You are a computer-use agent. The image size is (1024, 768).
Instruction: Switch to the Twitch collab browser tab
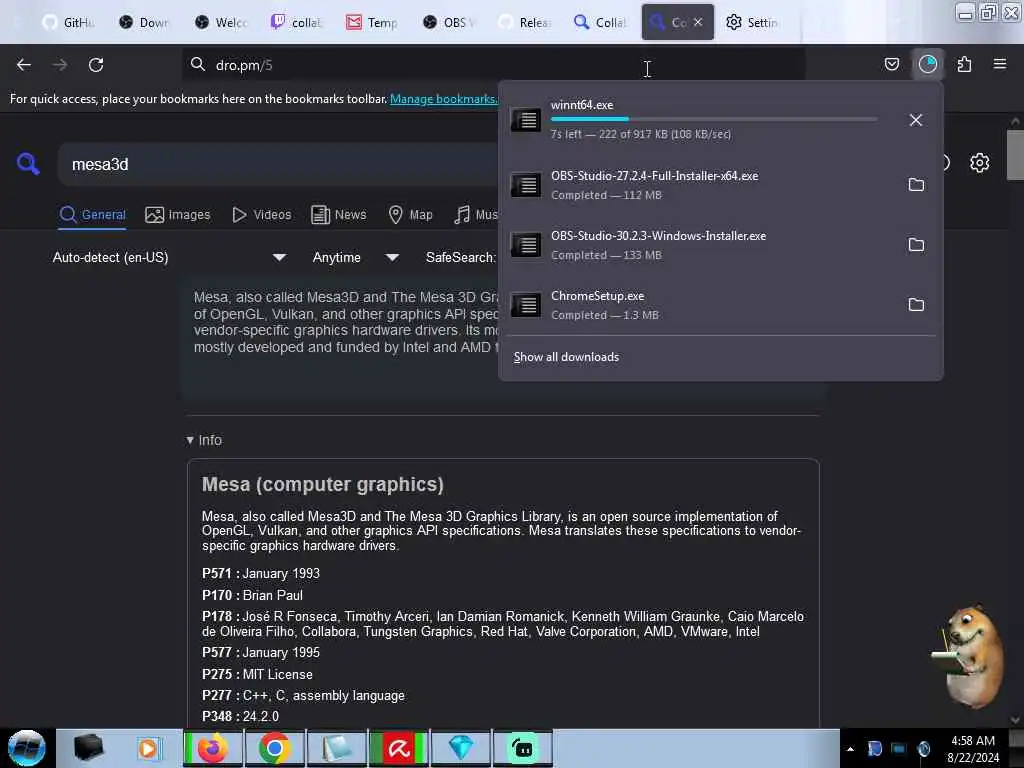point(296,22)
